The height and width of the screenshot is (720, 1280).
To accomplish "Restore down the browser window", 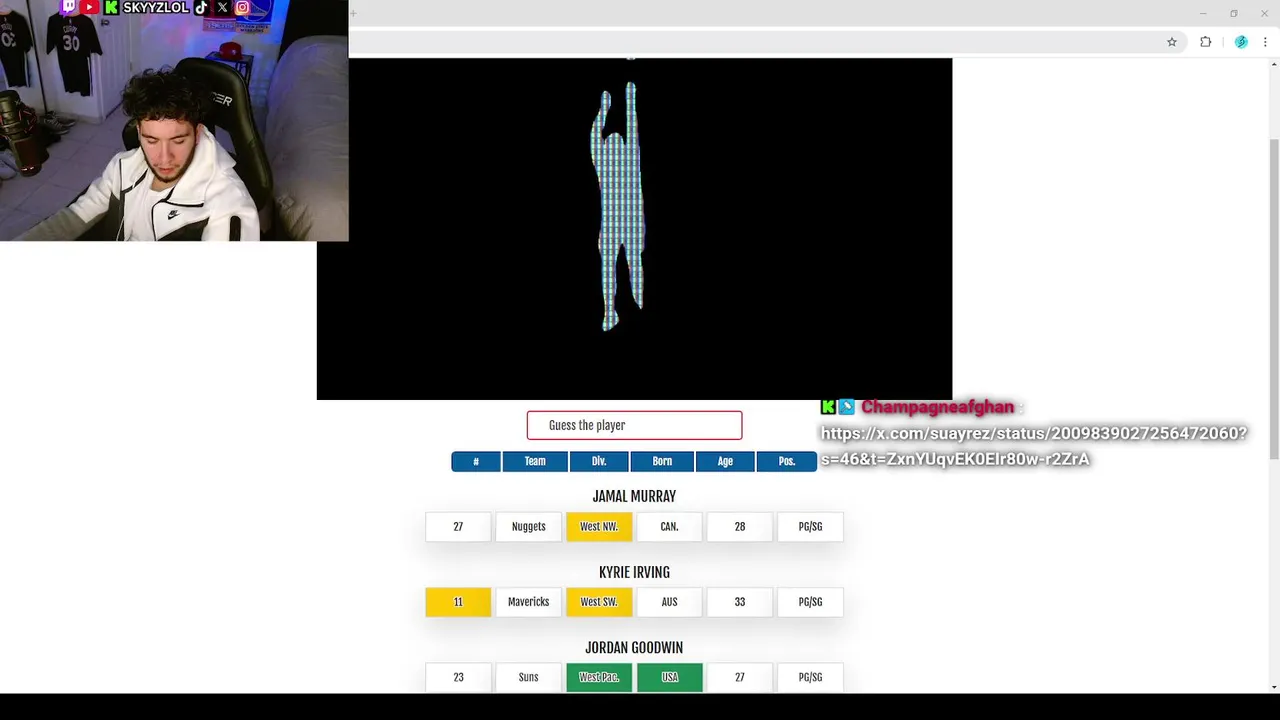I will pos(1234,13).
